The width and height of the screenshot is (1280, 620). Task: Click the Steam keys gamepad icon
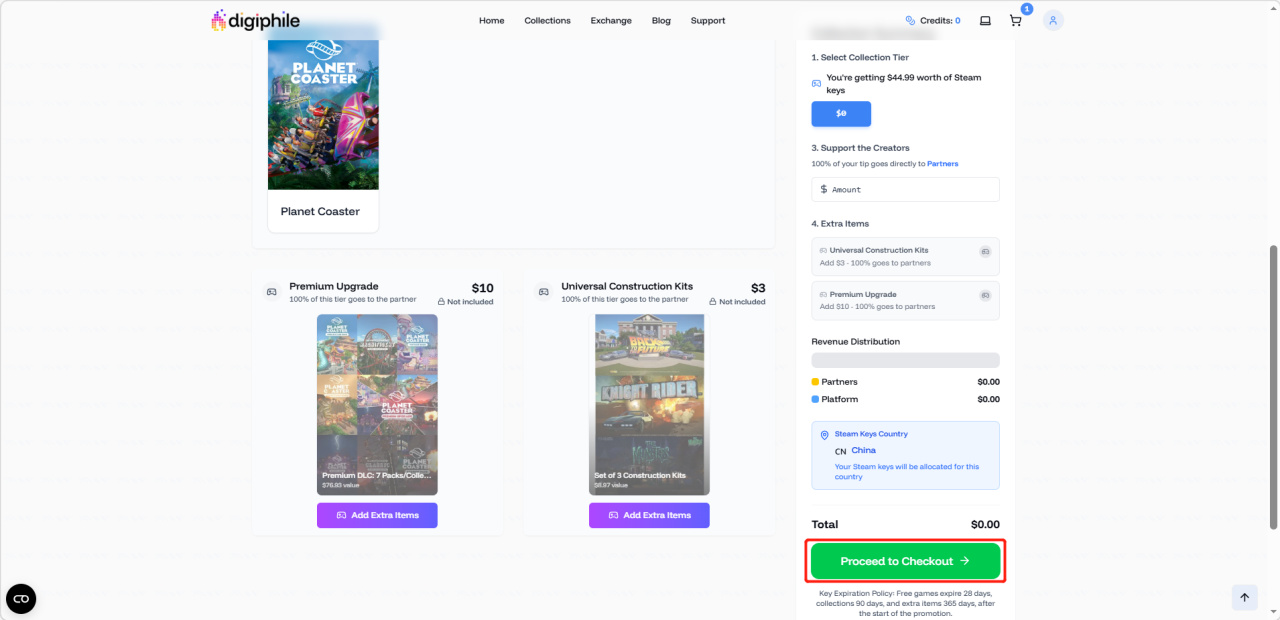[x=816, y=83]
